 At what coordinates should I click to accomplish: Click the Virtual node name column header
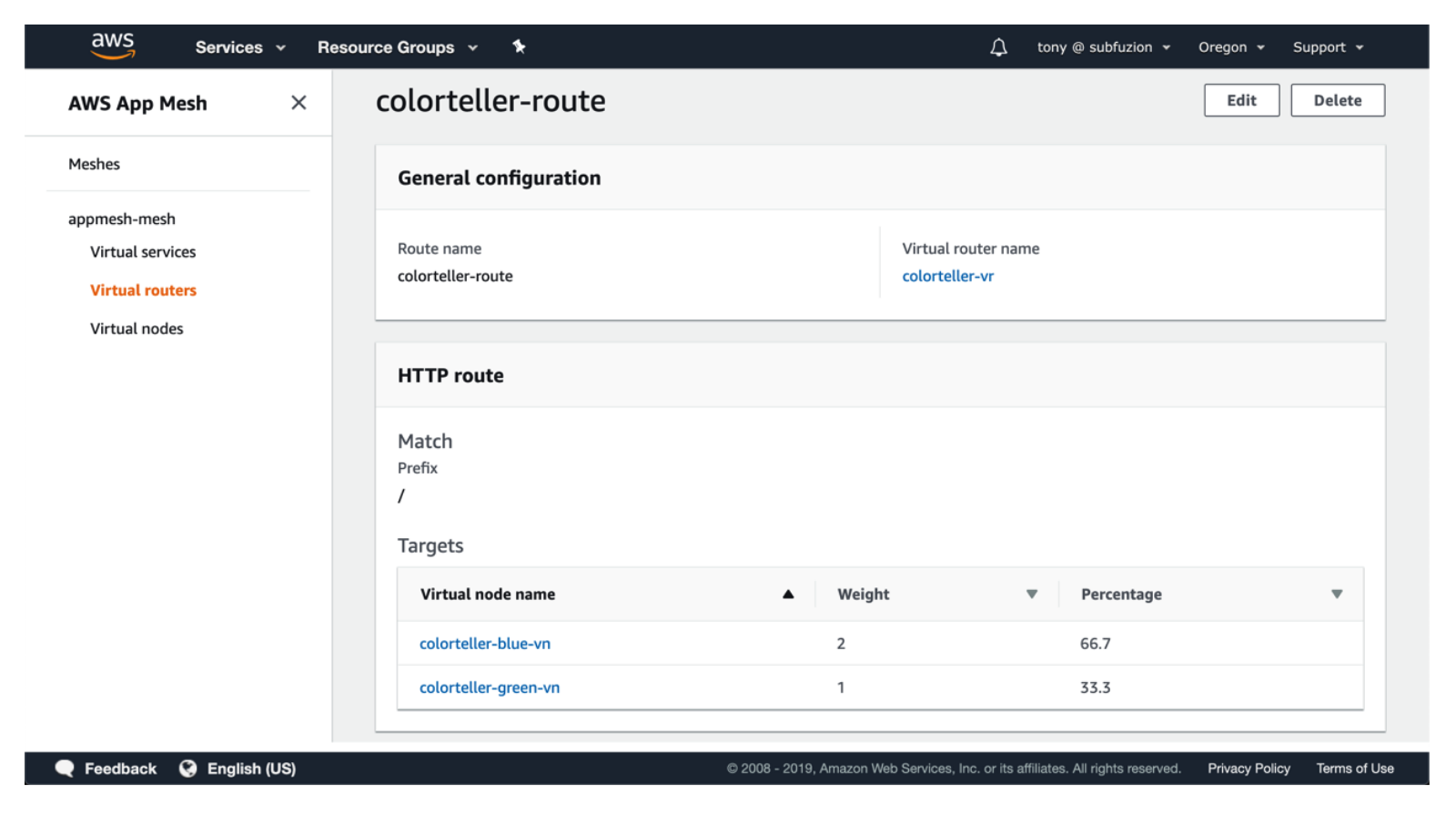coord(488,595)
